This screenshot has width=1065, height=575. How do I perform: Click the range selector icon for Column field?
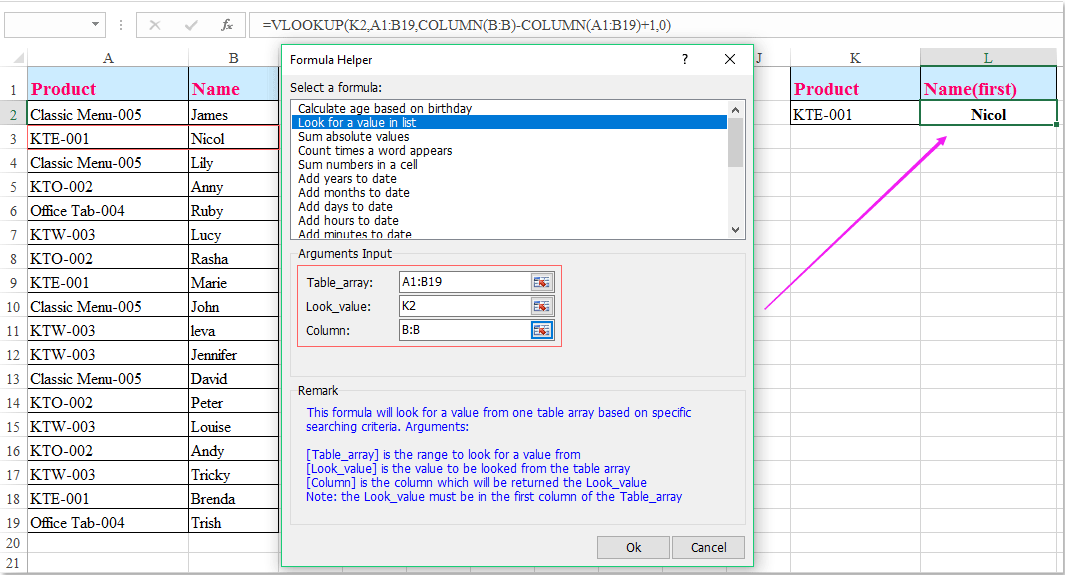(541, 330)
